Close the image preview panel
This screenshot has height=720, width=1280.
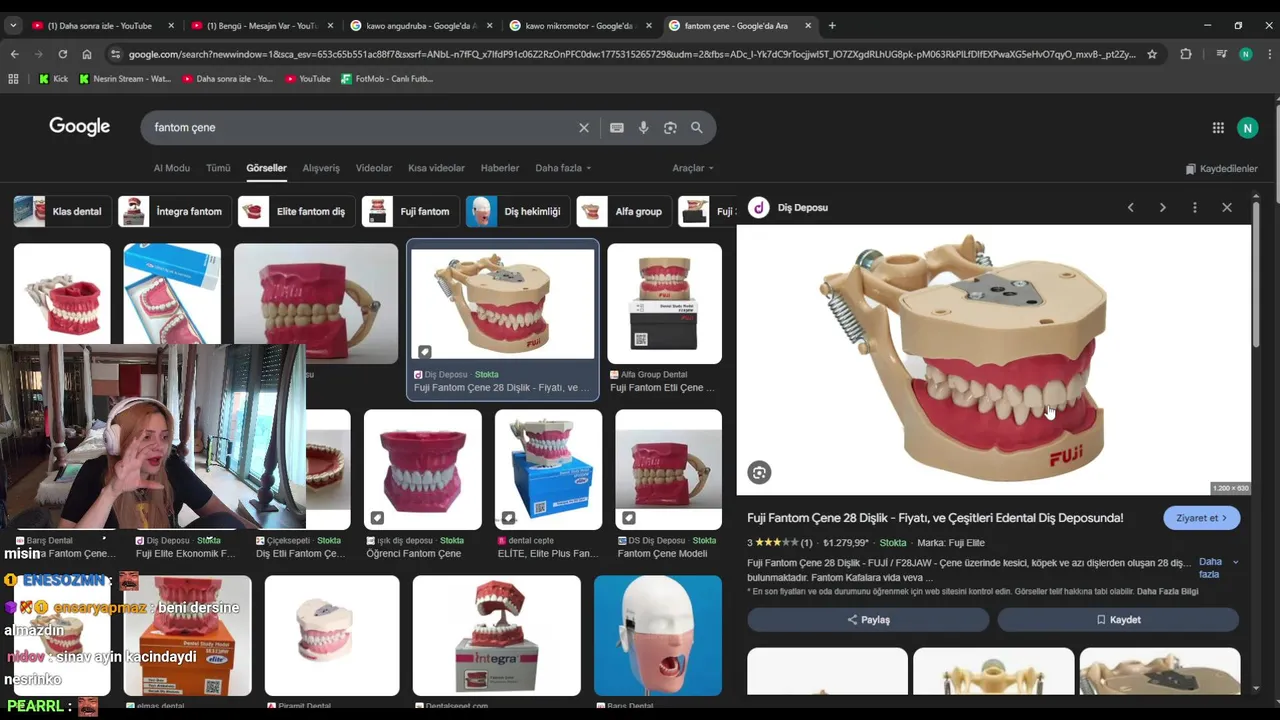tap(1227, 208)
